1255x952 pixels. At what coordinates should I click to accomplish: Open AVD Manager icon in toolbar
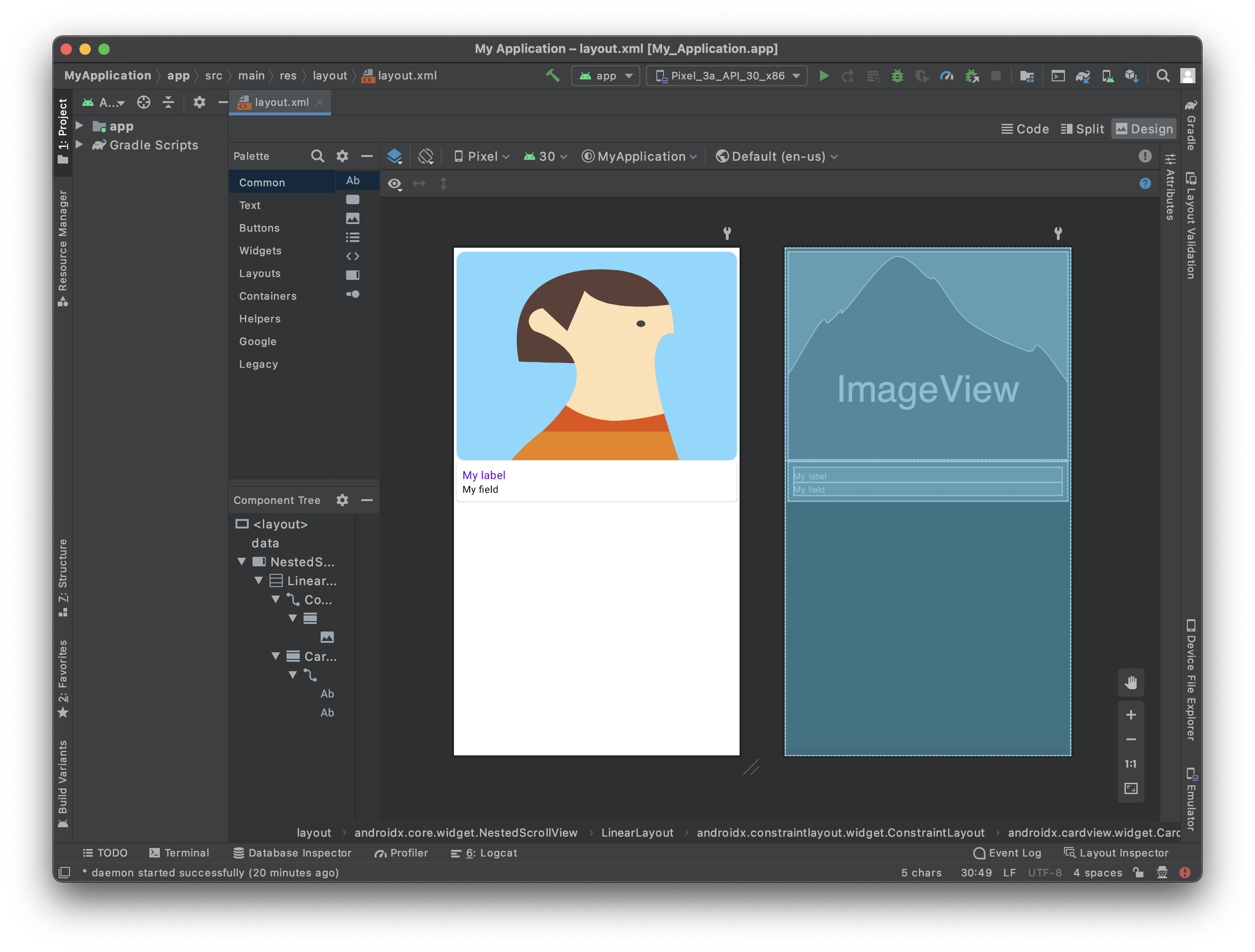click(1107, 76)
